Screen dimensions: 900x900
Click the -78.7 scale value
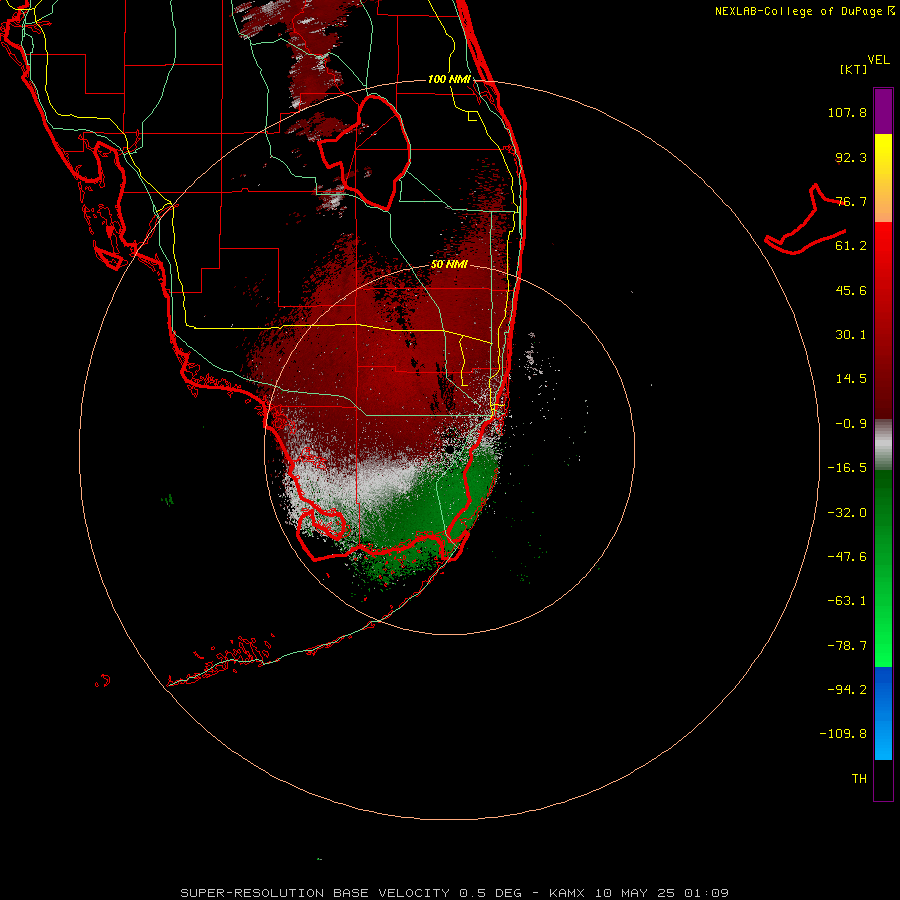[847, 646]
